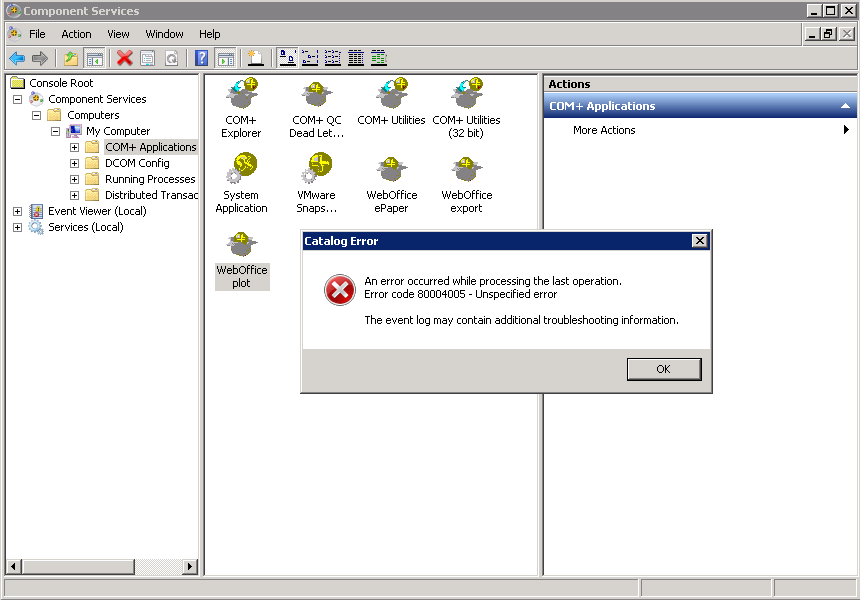The image size is (860, 600).
Task: Select the WebOffice ePaper application icon
Action: point(391,171)
